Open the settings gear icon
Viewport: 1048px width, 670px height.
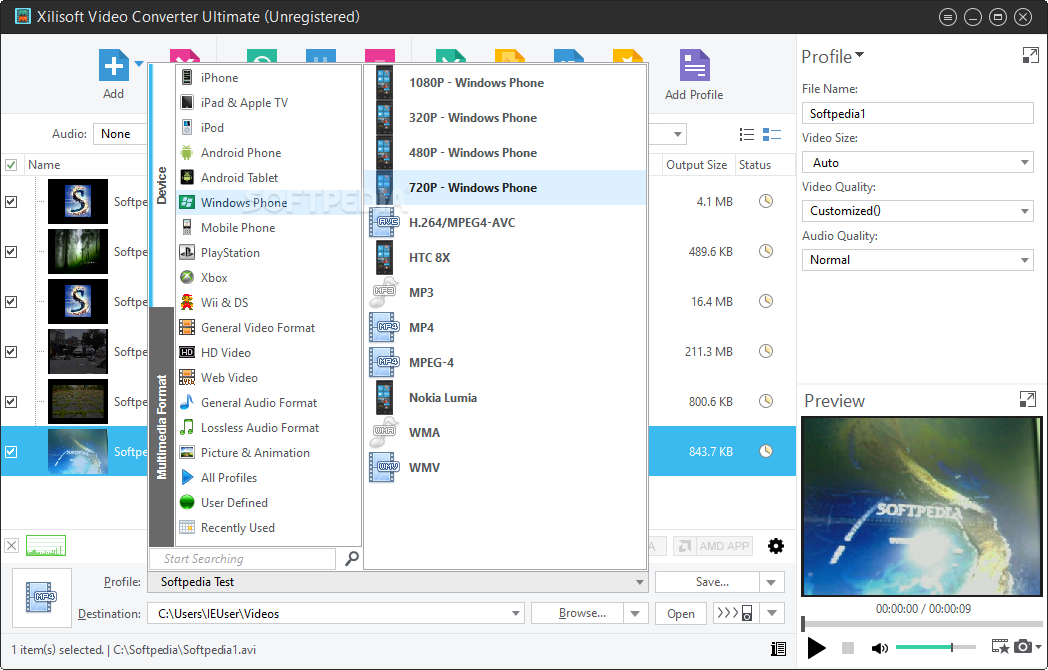click(x=775, y=546)
